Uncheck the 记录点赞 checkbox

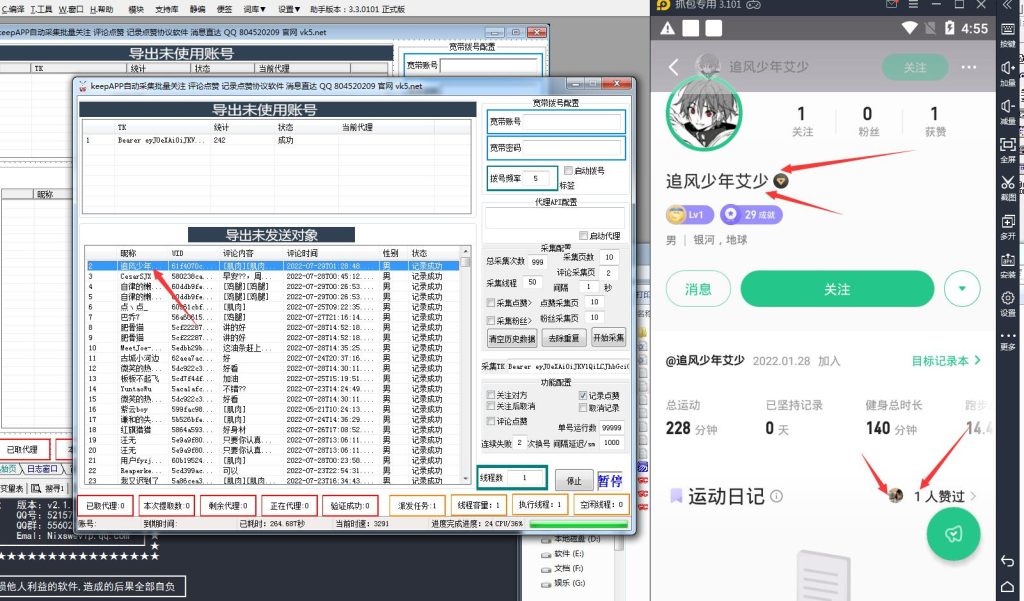[582, 395]
